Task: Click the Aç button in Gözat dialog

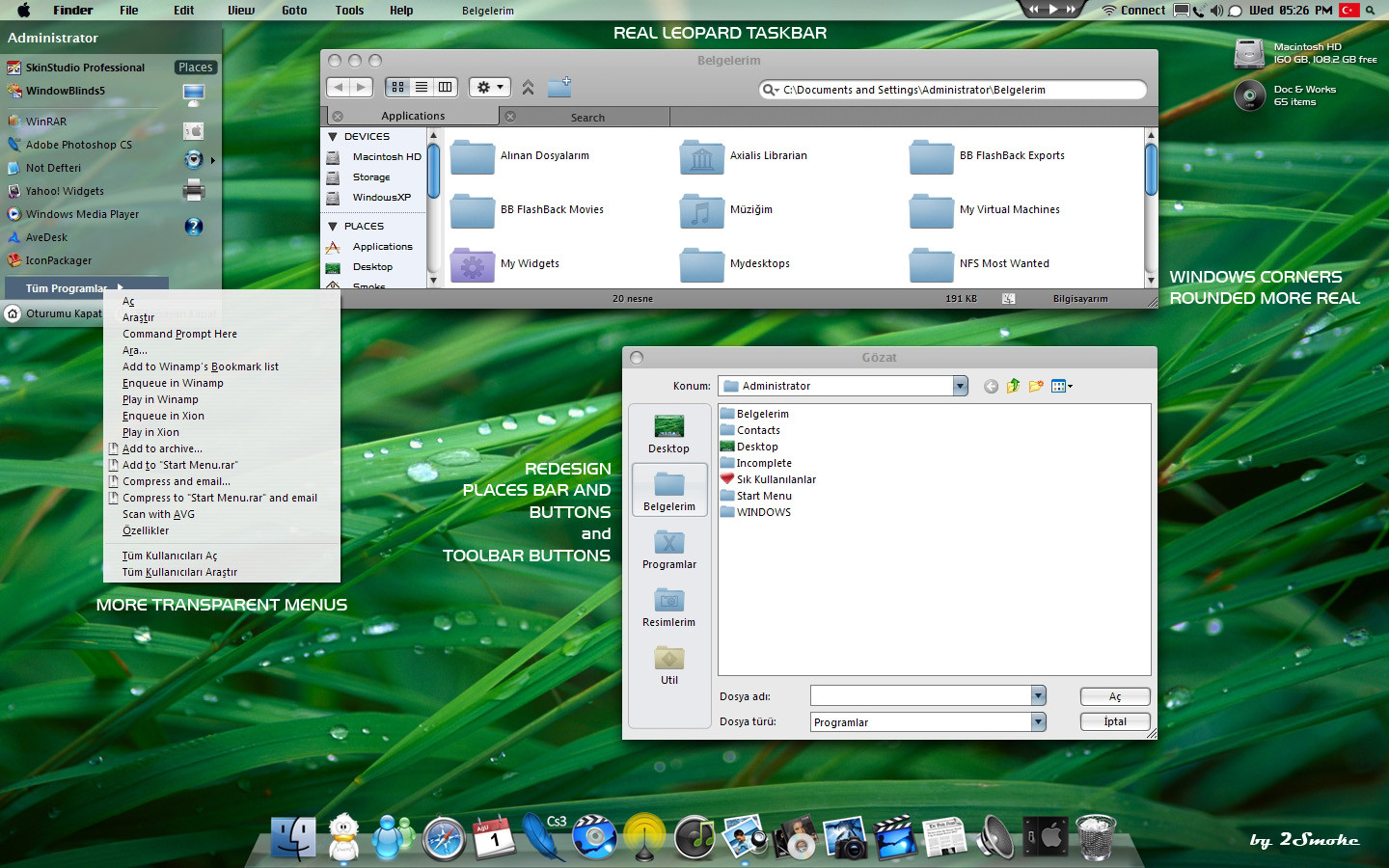Action: (x=1114, y=696)
